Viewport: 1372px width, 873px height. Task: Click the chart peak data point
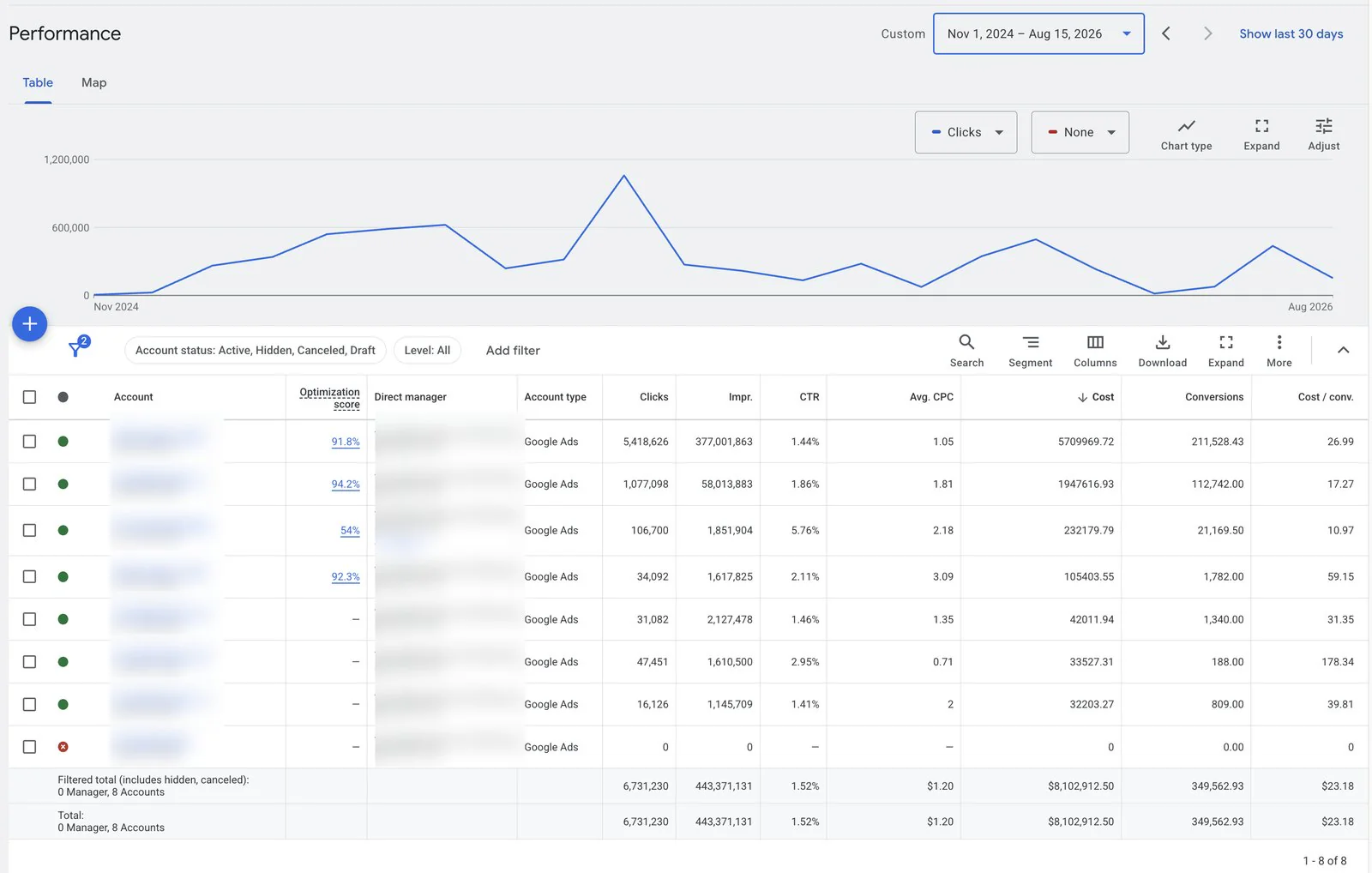point(624,176)
